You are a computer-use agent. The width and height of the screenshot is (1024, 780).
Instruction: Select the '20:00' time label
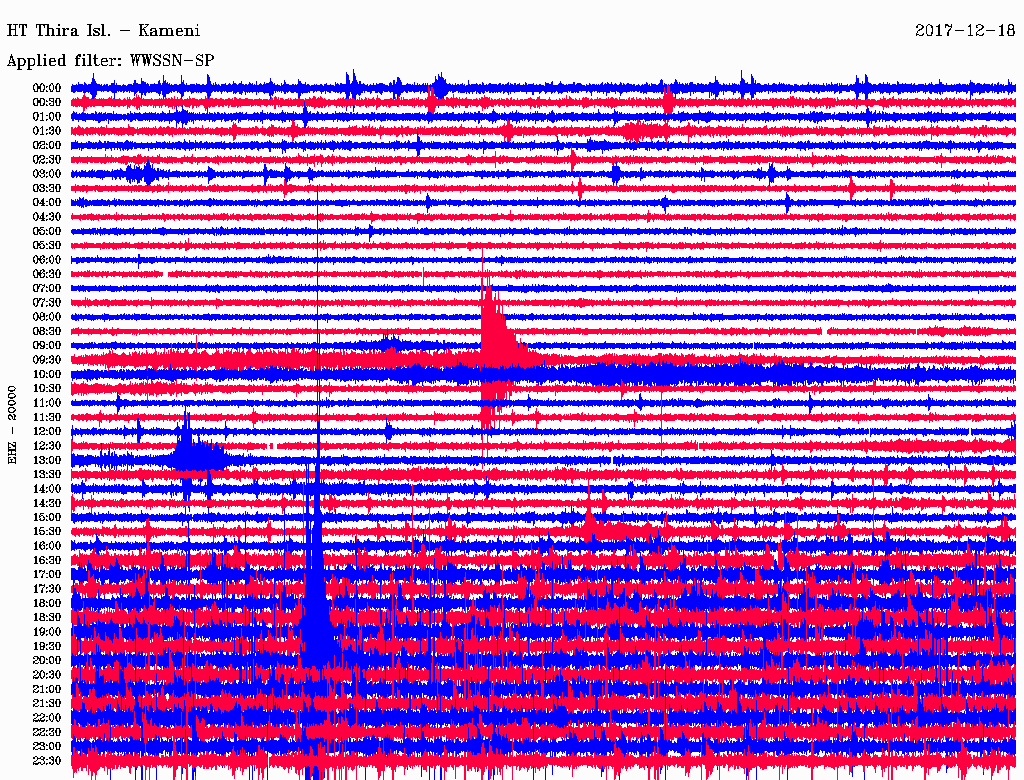click(47, 661)
